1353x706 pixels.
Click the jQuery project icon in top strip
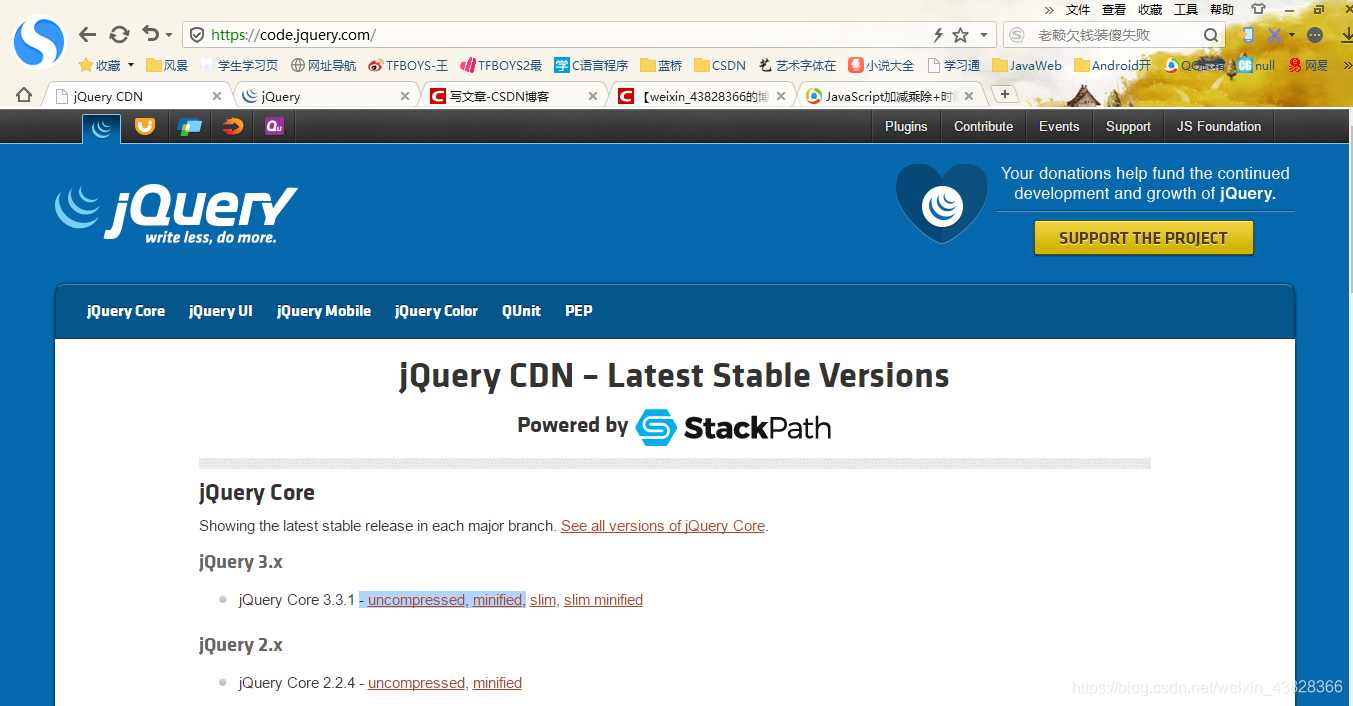pos(101,128)
